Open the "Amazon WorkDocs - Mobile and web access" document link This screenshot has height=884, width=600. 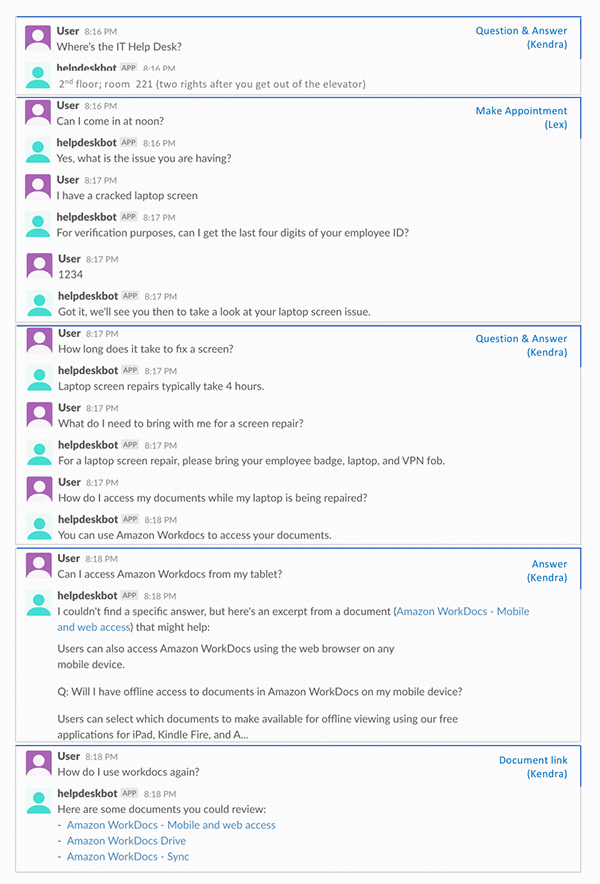[171, 825]
